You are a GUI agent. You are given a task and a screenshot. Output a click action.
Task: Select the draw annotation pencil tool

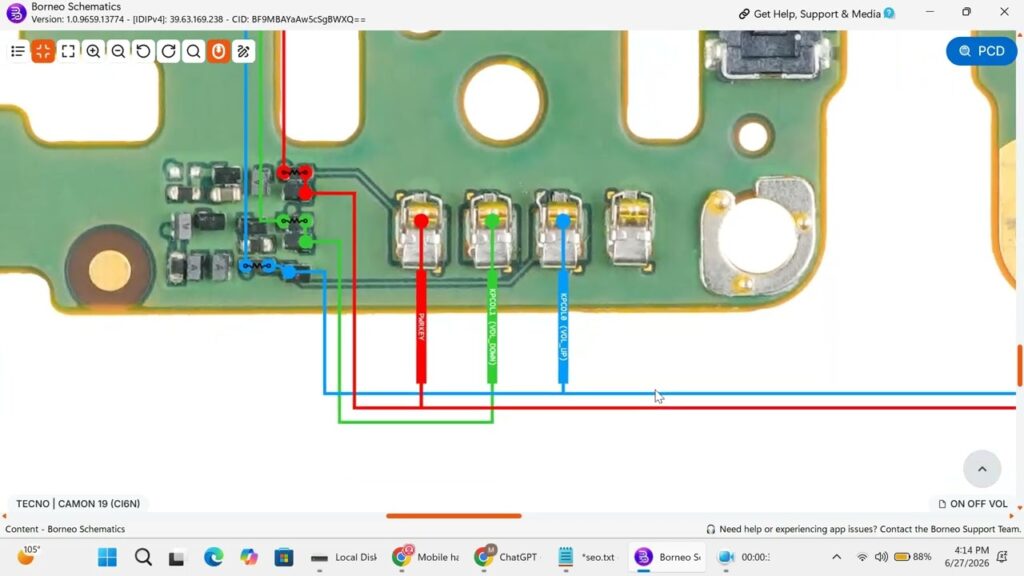click(244, 51)
